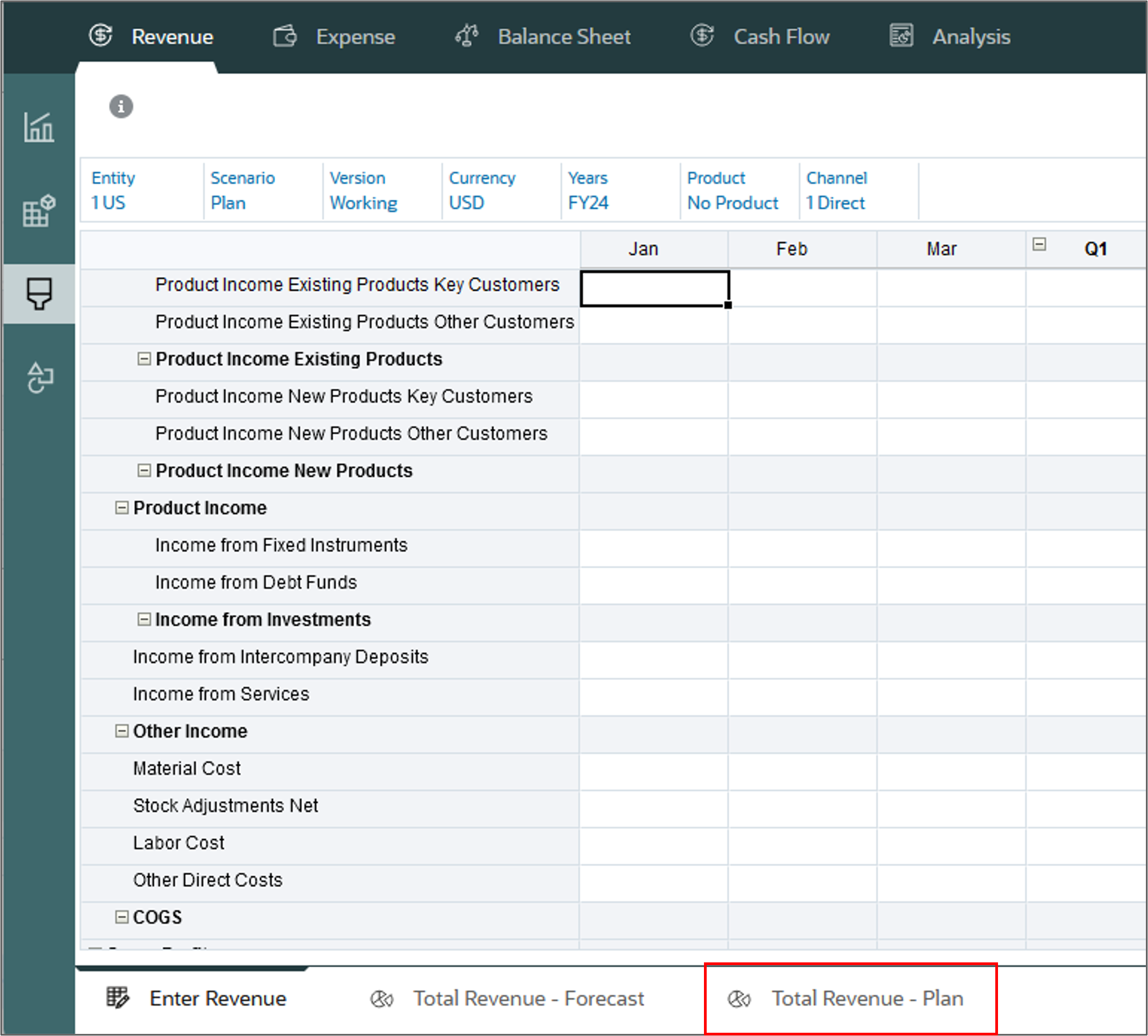Click the Balance Sheet scales icon

coord(466,36)
